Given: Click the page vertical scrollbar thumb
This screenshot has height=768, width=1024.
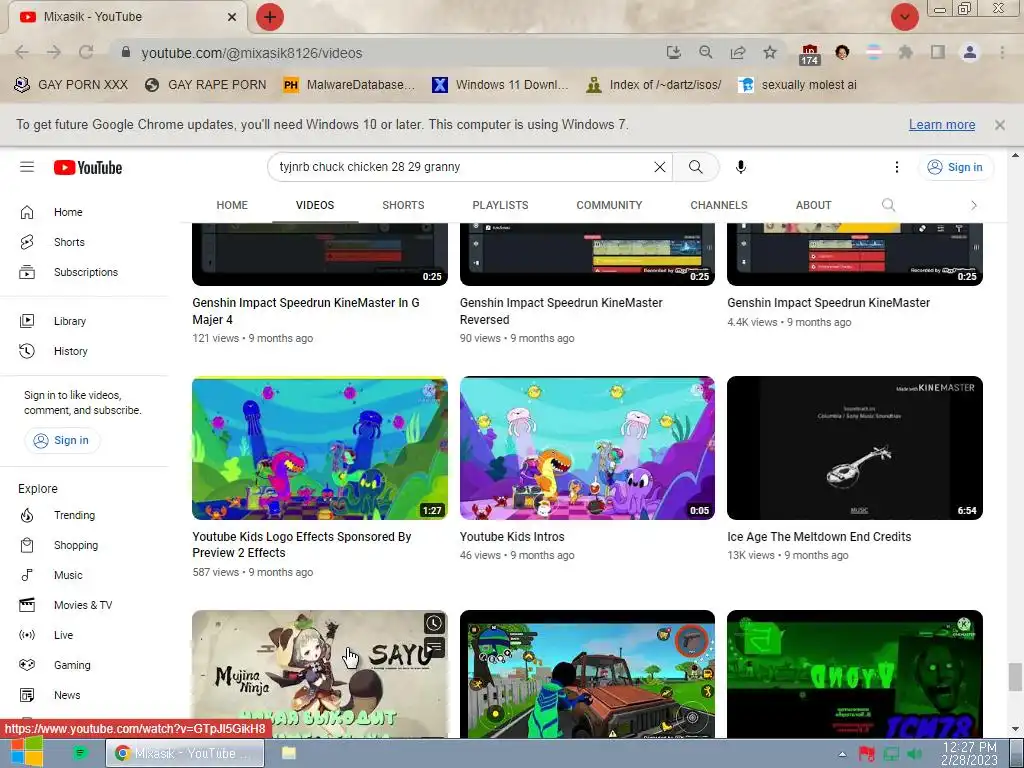Looking at the screenshot, I should tap(1015, 677).
